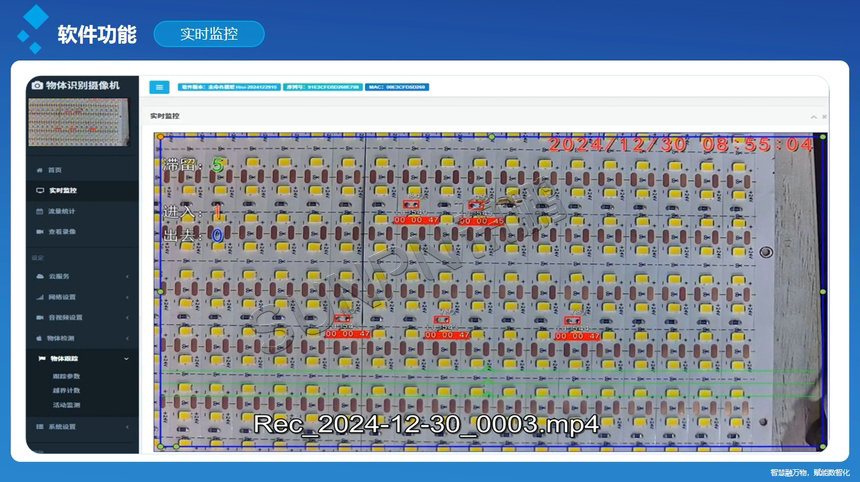Click the top-left orange handle of detection region
860x482 pixels.
(160, 136)
